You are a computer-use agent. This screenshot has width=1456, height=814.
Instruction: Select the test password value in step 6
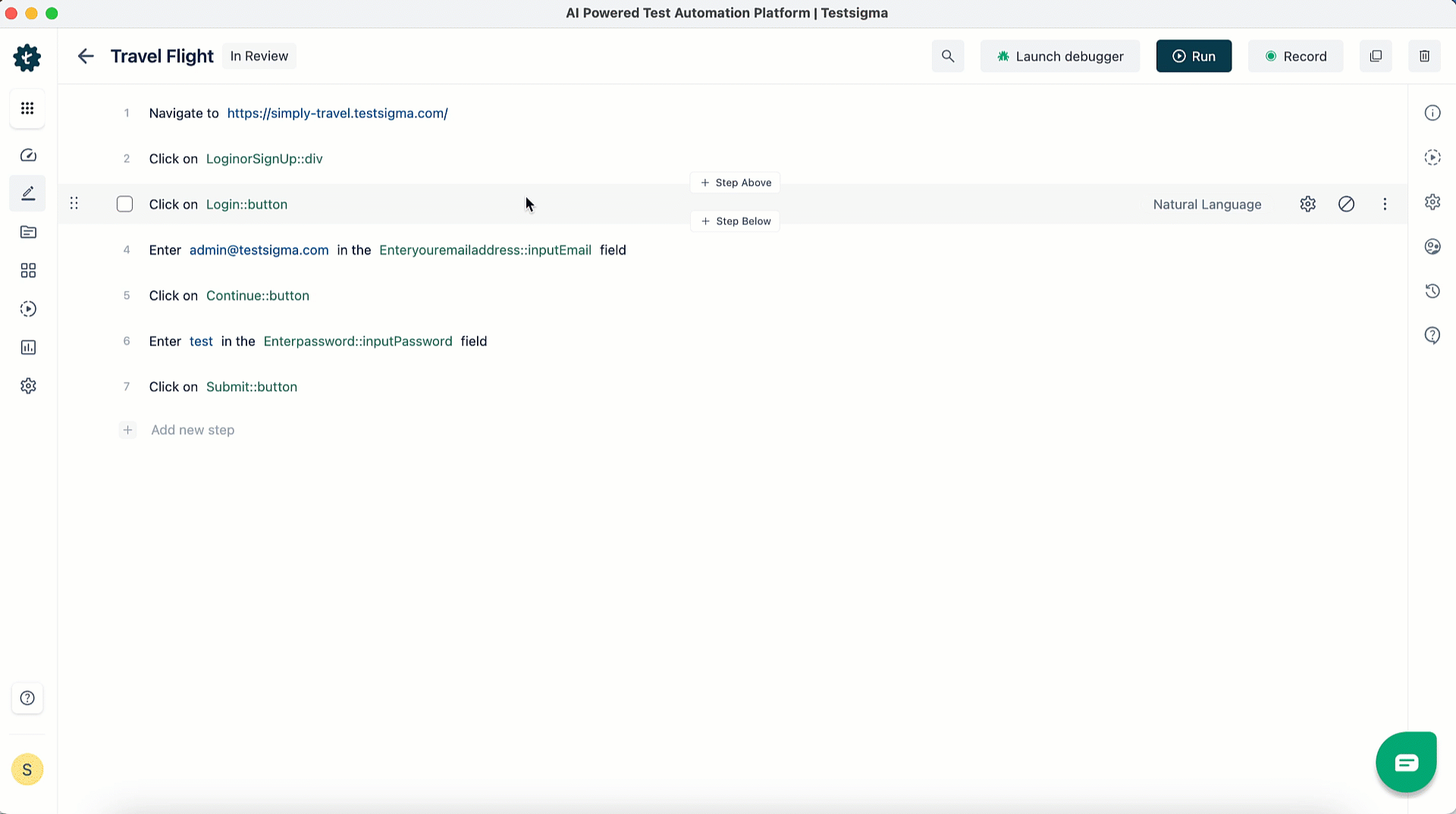(x=201, y=341)
